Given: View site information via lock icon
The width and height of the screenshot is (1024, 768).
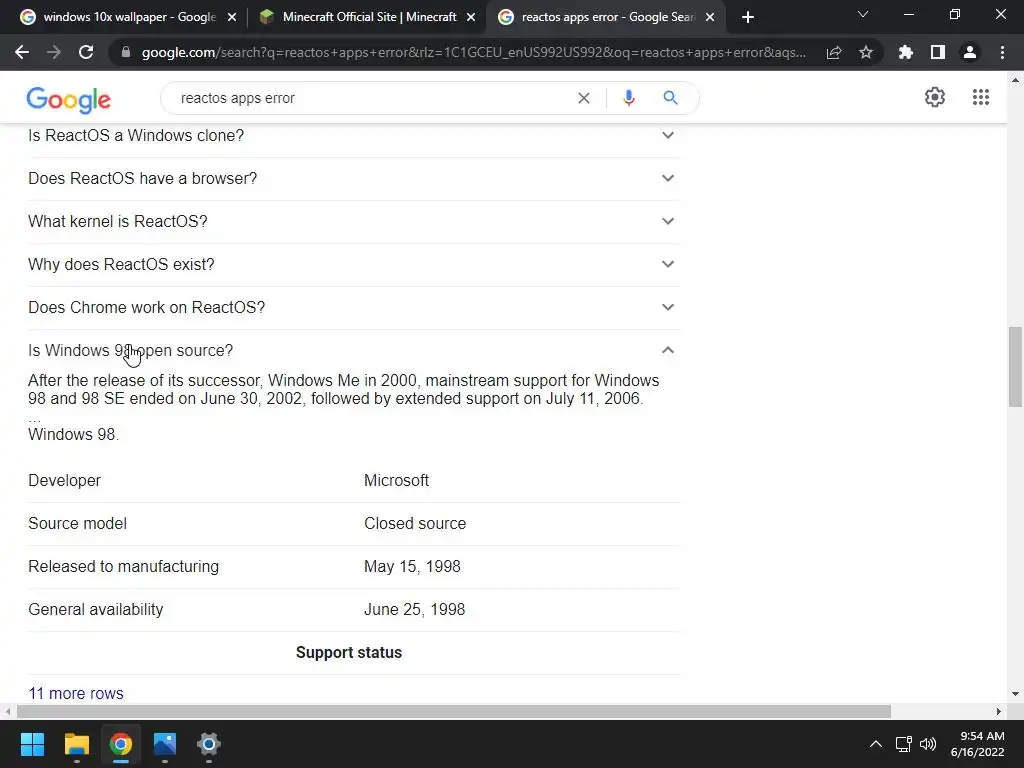Looking at the screenshot, I should point(126,52).
